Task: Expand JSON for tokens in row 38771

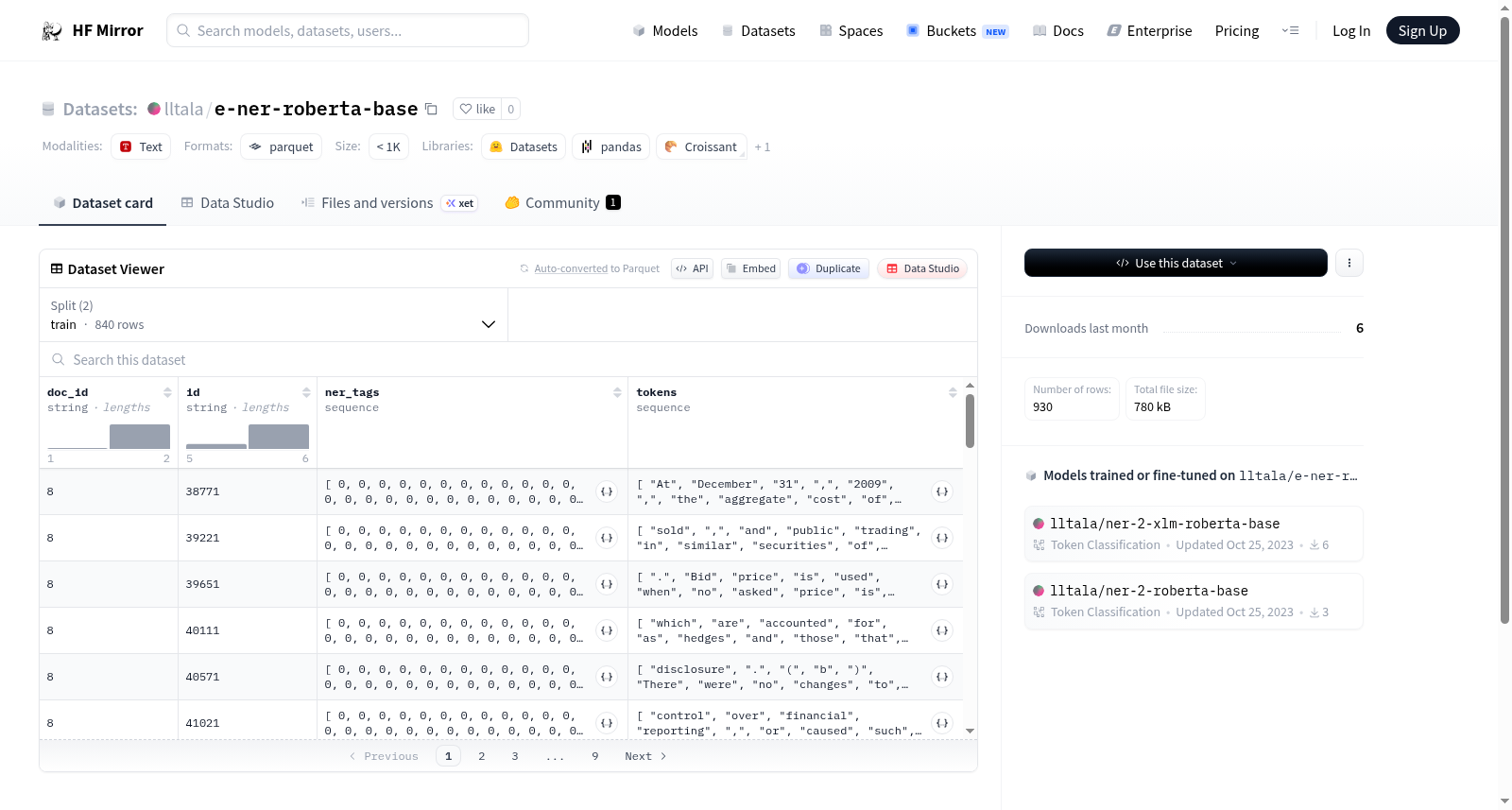Action: [942, 491]
